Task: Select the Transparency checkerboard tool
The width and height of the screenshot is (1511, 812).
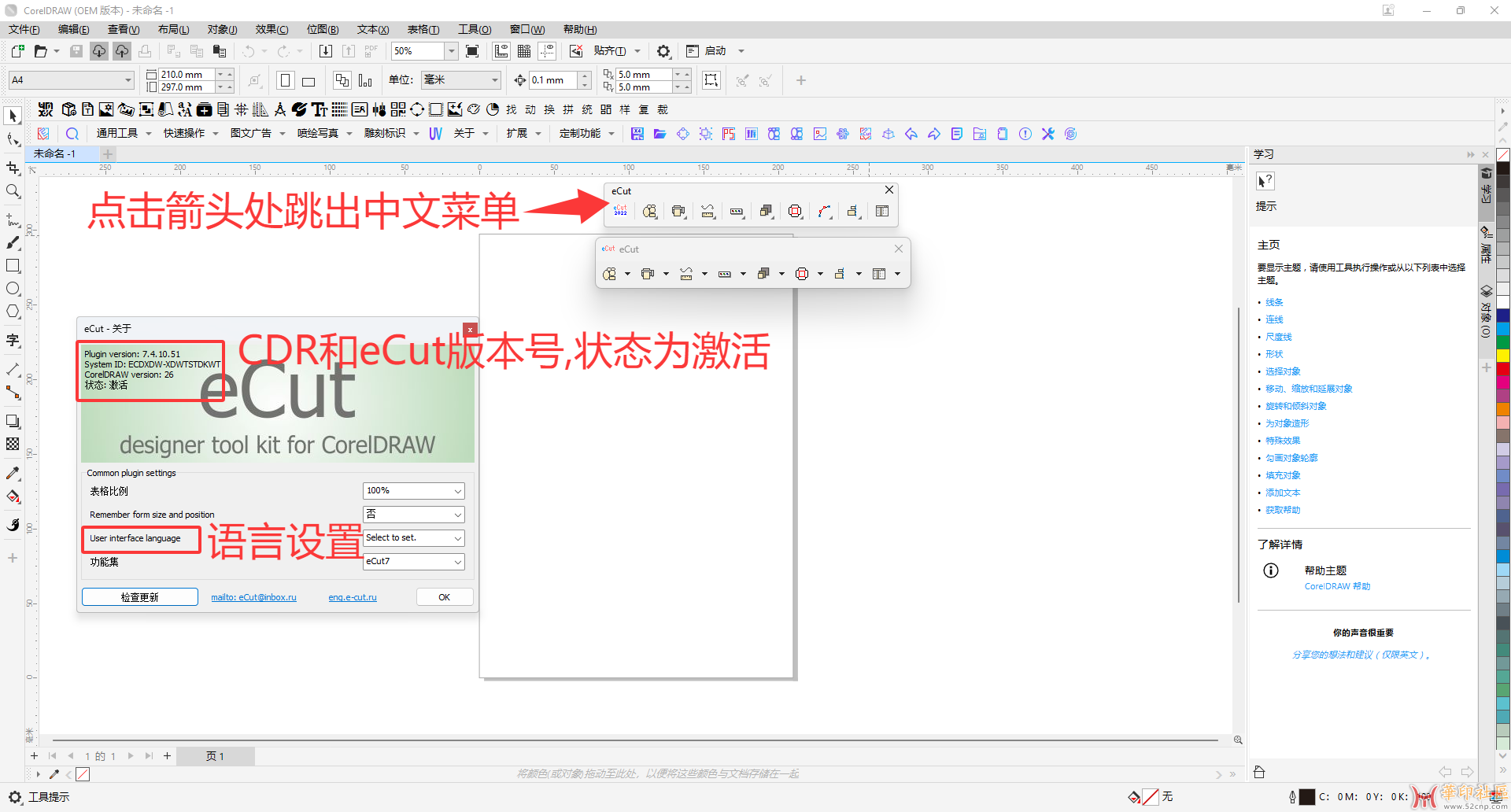Action: (x=13, y=444)
